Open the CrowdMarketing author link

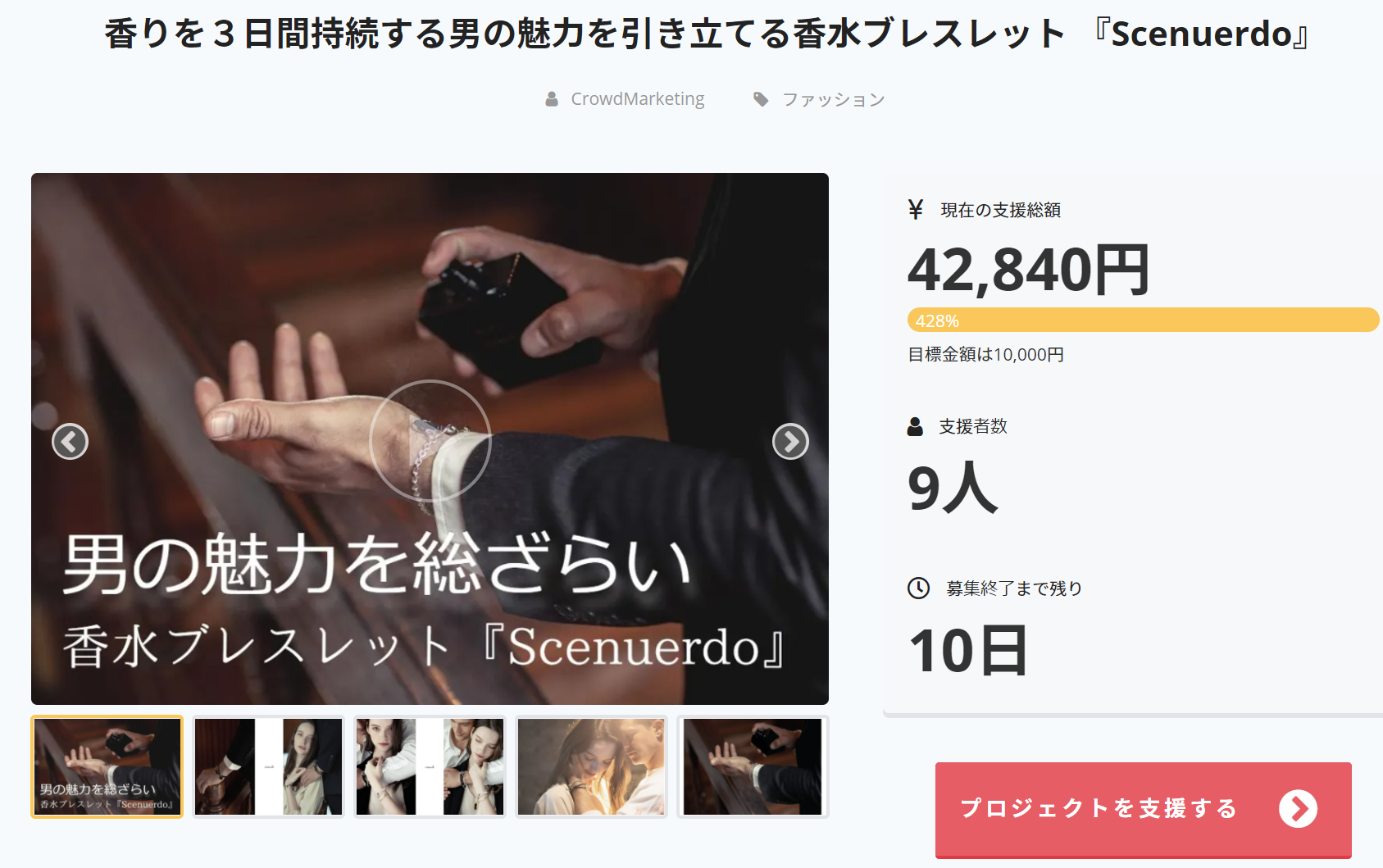[637, 99]
